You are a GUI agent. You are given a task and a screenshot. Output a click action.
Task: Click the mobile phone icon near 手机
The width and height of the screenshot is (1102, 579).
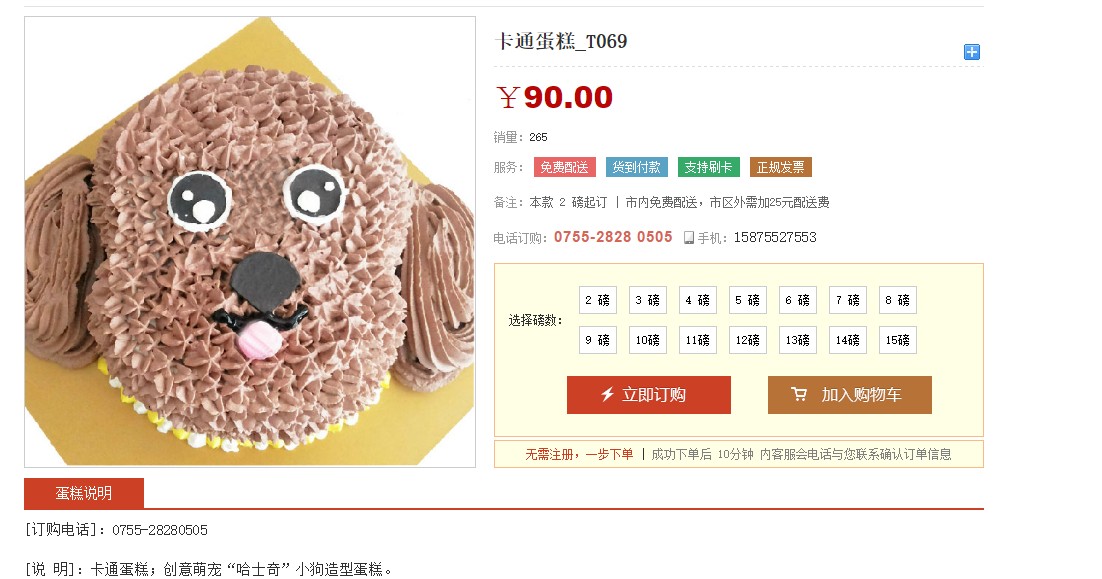[x=689, y=238]
